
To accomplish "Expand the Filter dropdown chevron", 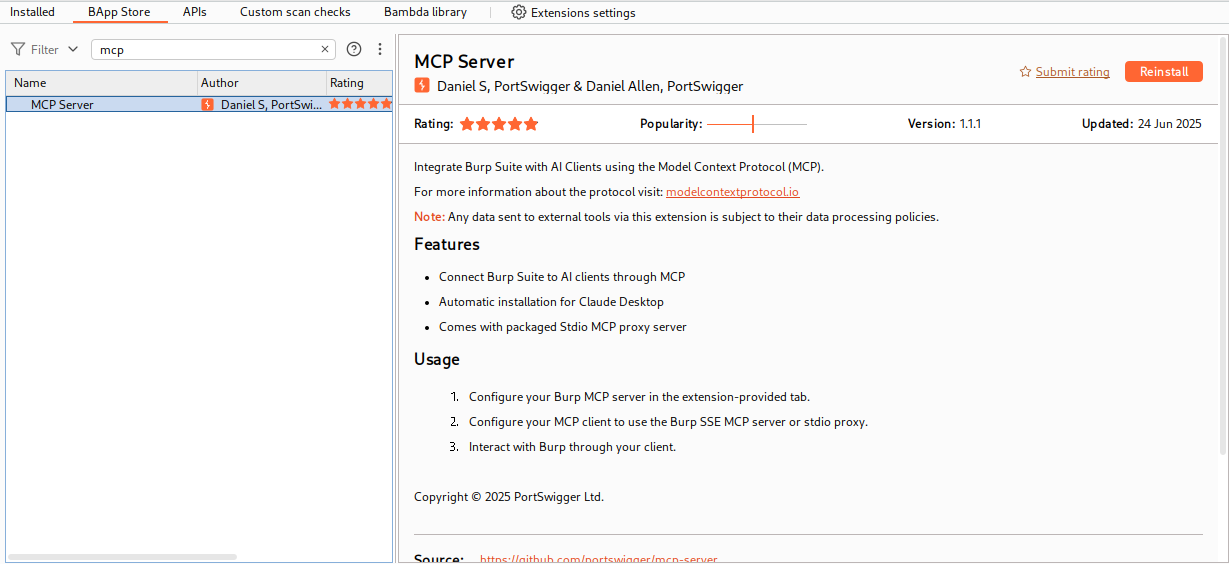I will click(x=73, y=49).
